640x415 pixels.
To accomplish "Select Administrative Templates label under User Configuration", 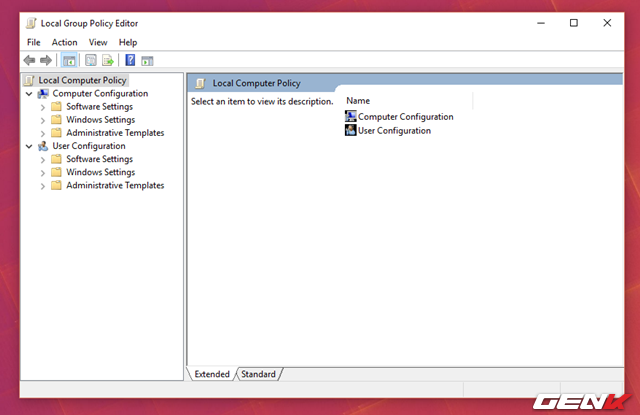I will point(115,185).
